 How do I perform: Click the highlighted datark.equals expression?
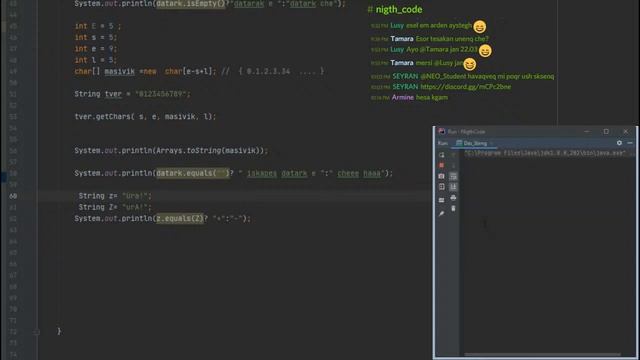[193, 173]
